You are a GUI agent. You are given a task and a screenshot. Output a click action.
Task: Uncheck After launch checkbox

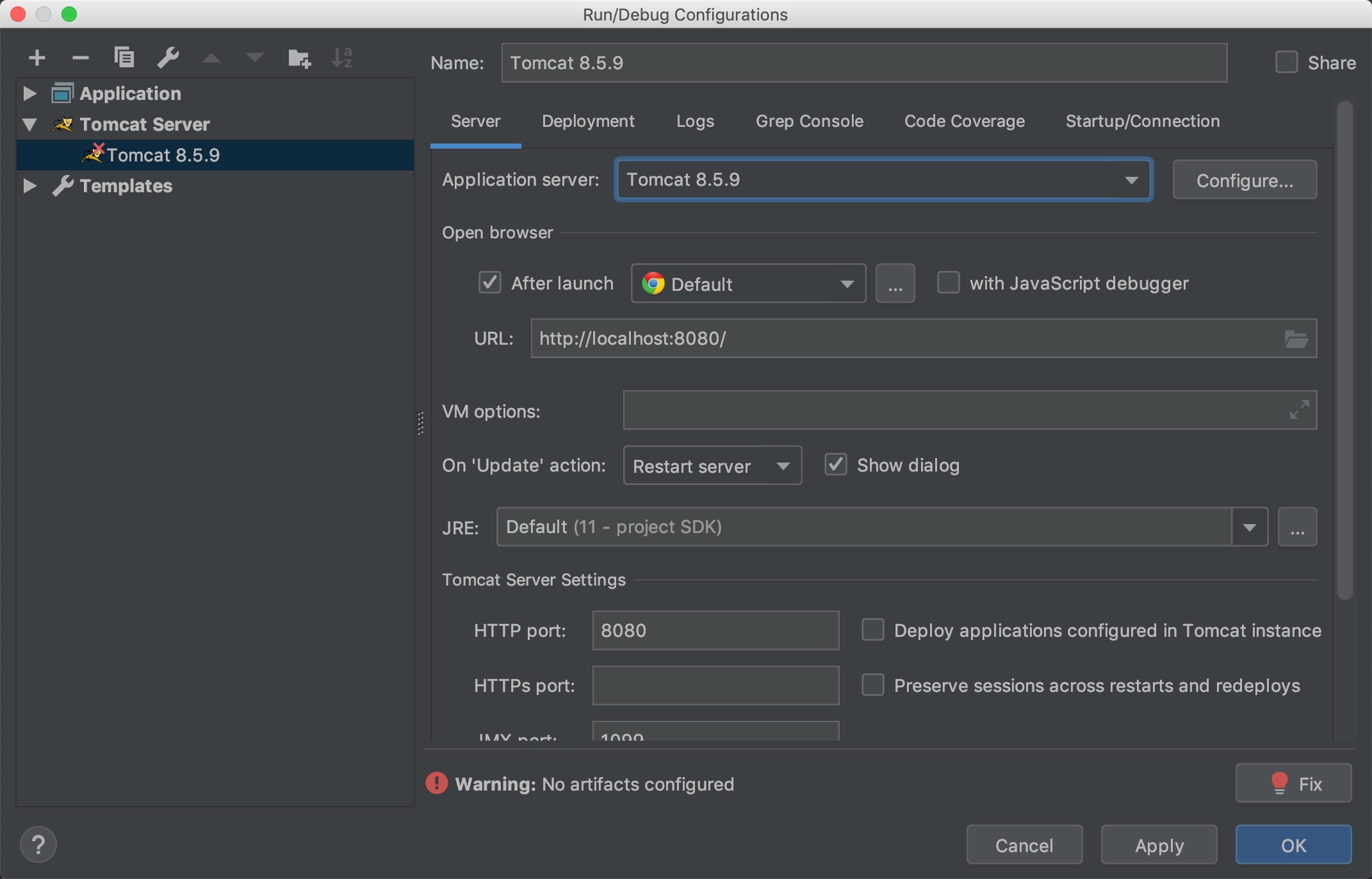tap(490, 283)
